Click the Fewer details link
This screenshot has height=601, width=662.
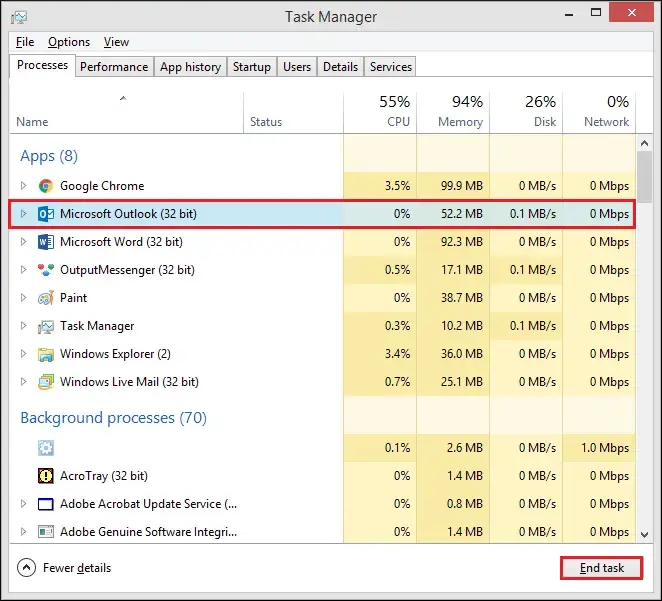tap(77, 568)
